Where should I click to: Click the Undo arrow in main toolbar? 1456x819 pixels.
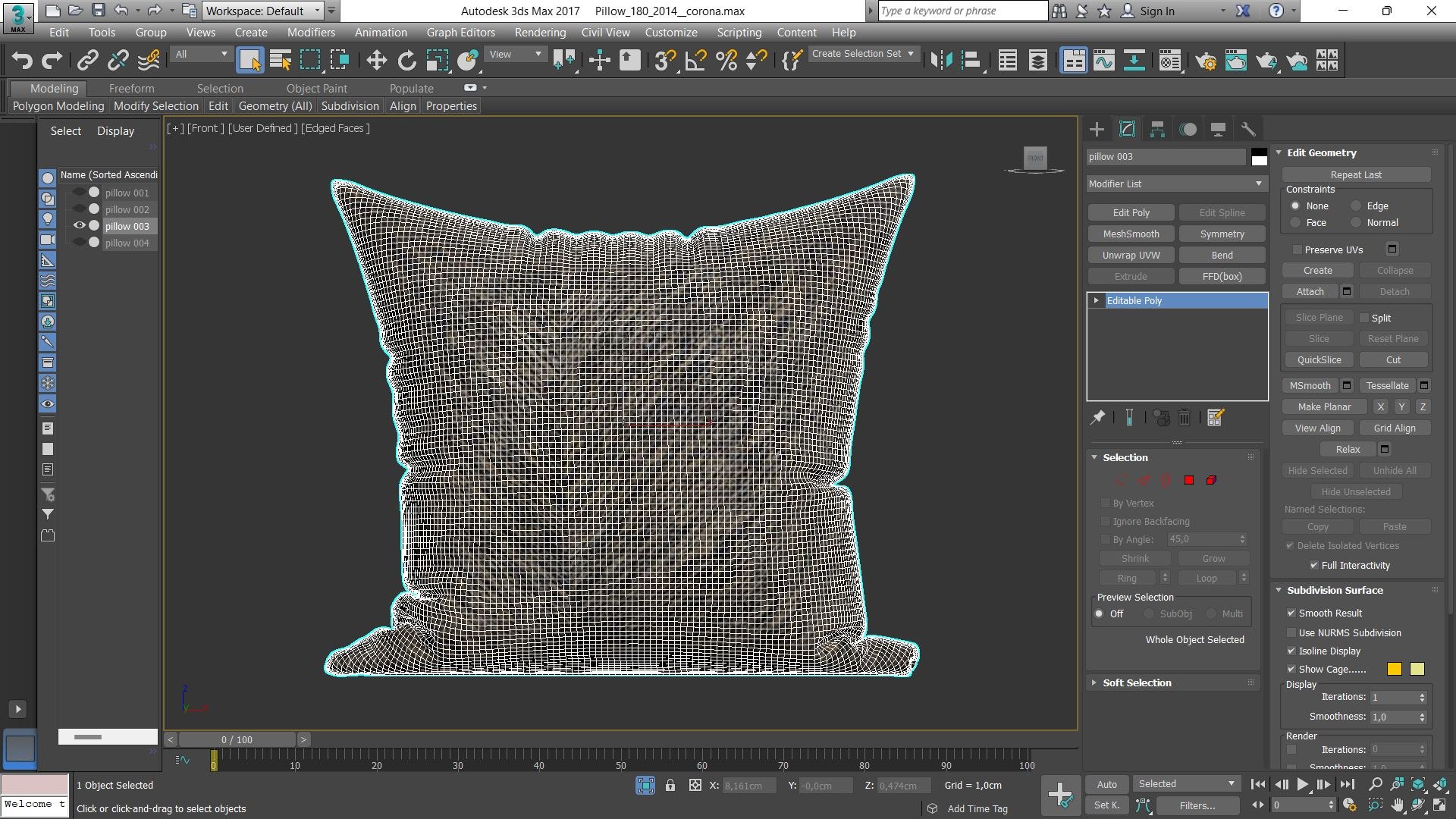[x=22, y=61]
